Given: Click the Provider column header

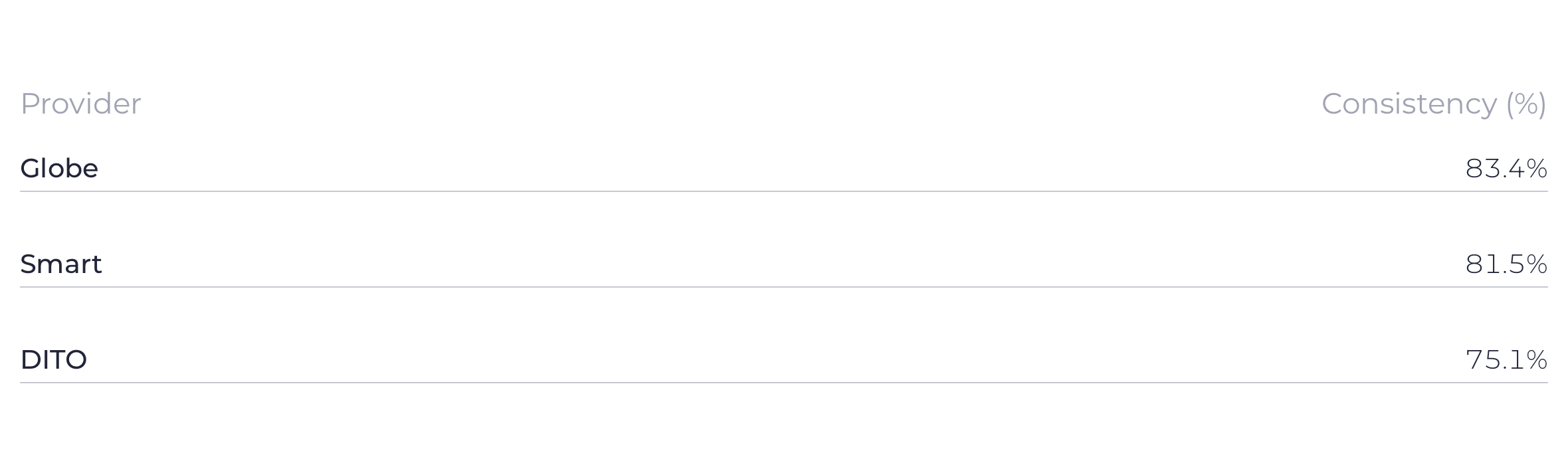Looking at the screenshot, I should 80,104.
